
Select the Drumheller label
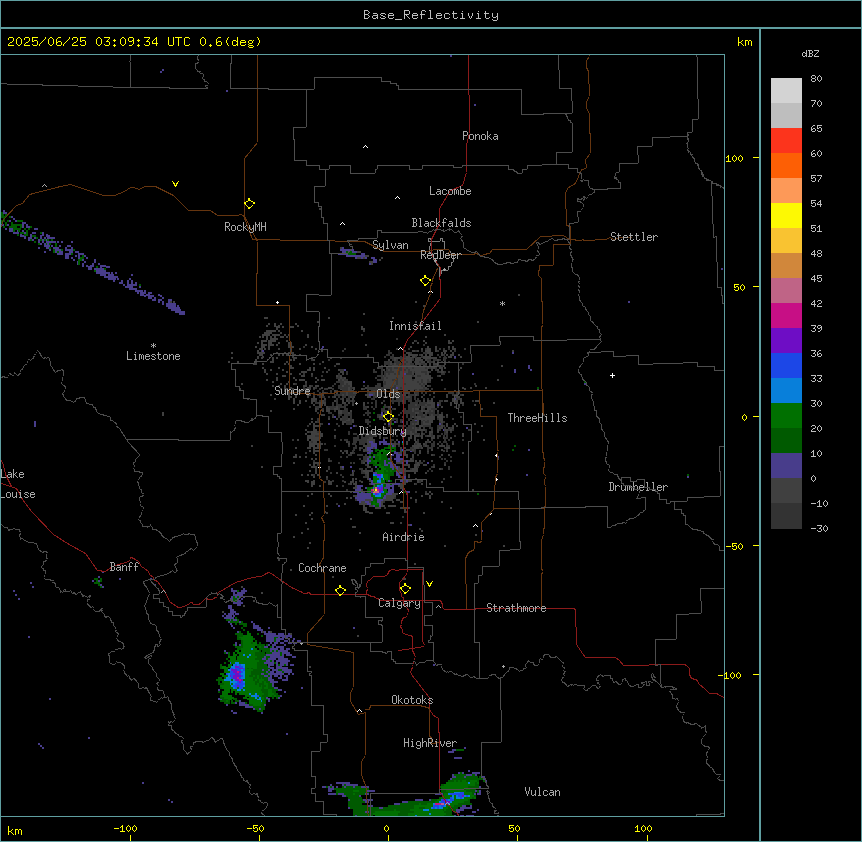click(x=638, y=487)
